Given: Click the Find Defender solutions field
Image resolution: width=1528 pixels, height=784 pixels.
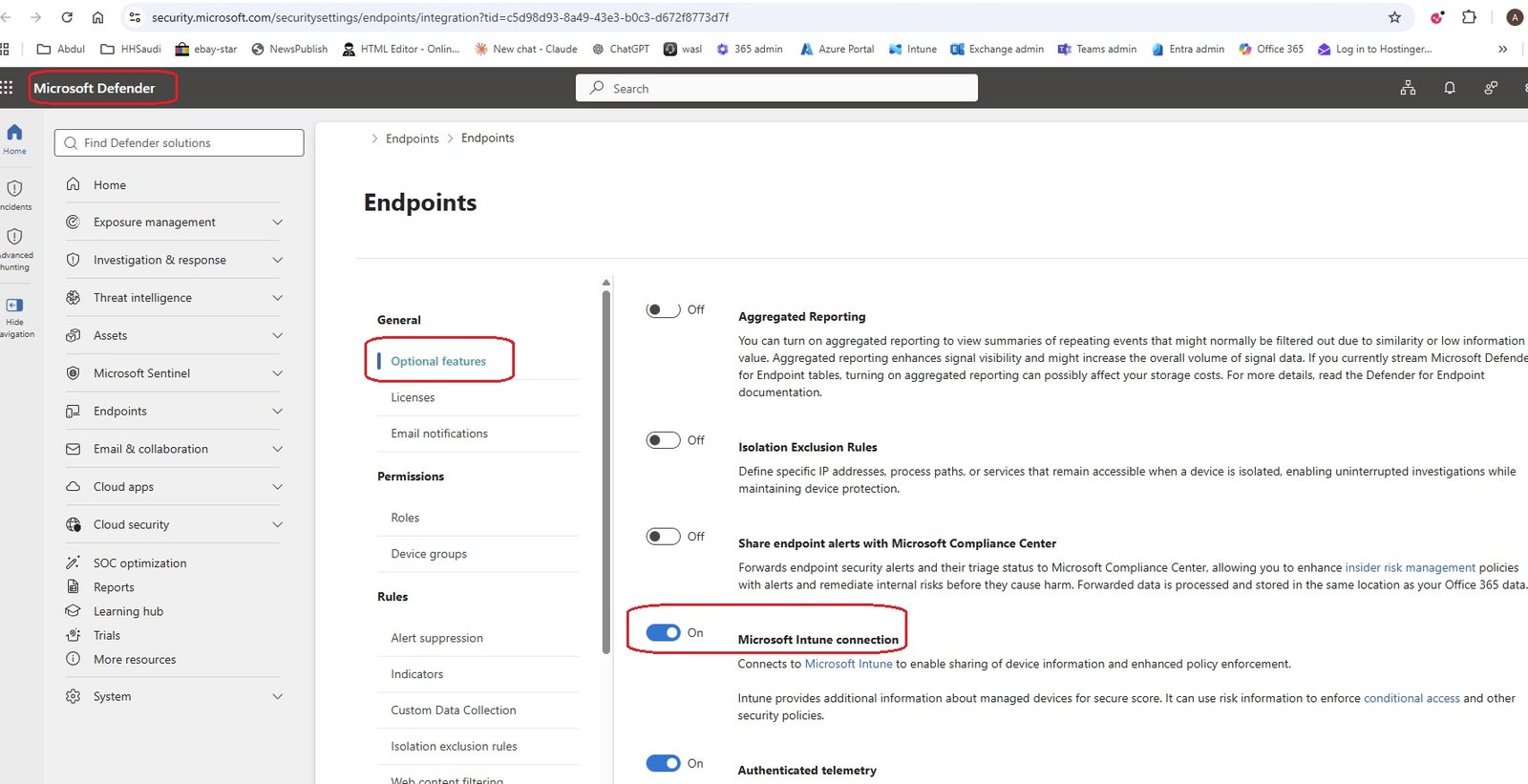Looking at the screenshot, I should 180,143.
